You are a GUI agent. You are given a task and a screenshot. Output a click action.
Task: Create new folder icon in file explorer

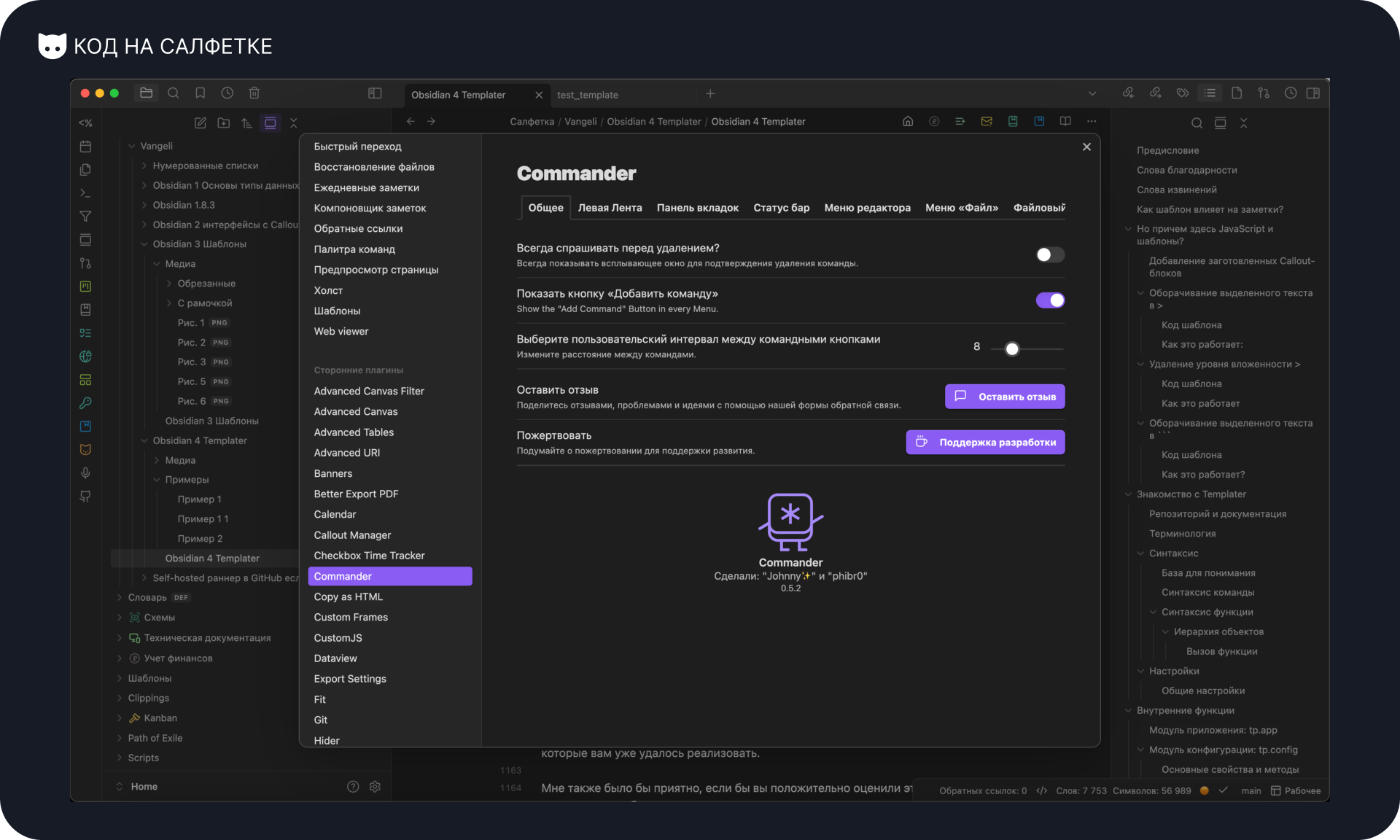(224, 123)
